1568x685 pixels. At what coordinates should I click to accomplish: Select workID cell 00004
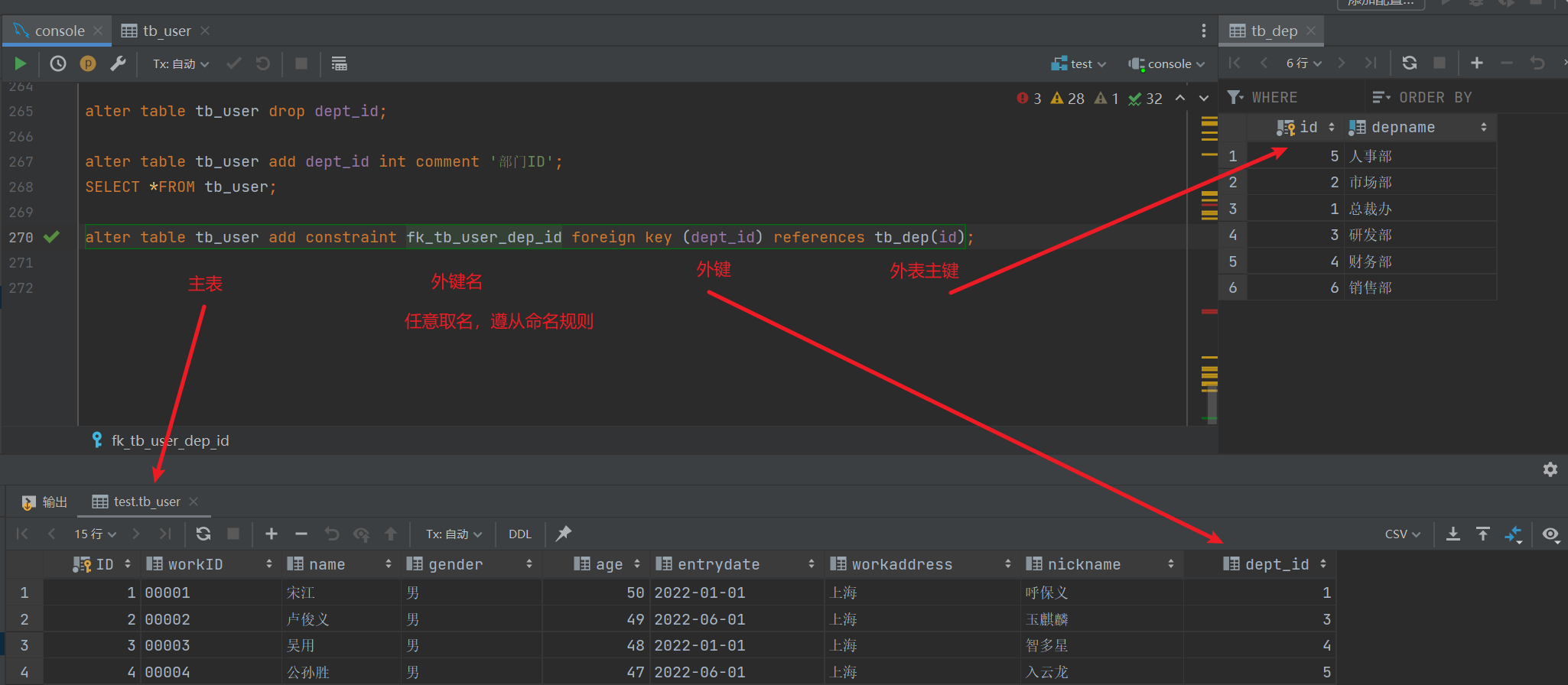pos(210,672)
